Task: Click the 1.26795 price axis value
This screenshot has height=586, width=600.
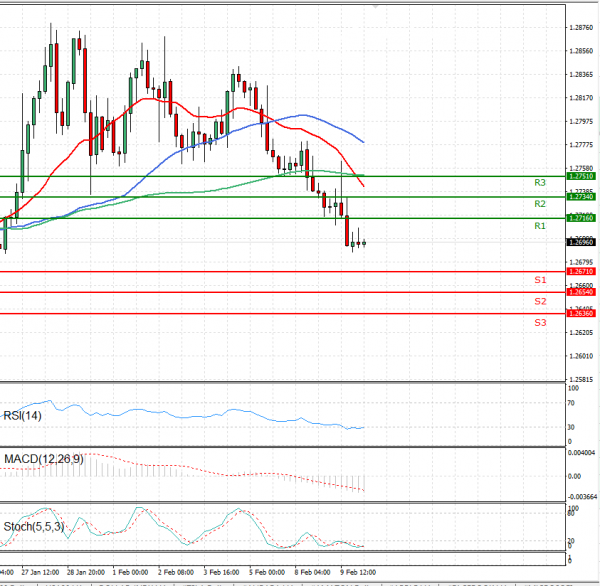Action: pyautogui.click(x=581, y=263)
